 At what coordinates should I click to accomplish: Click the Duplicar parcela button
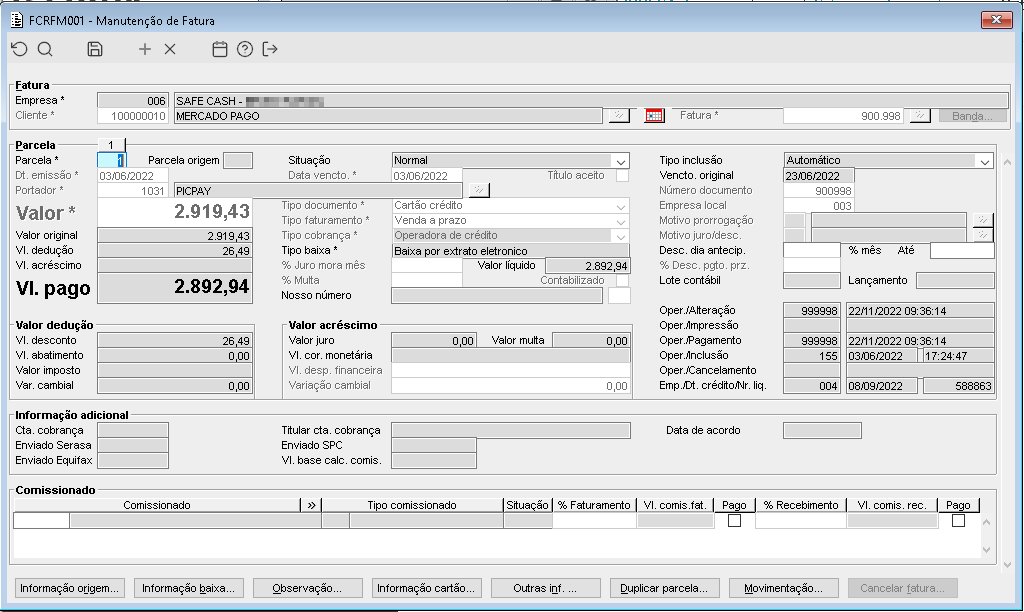click(664, 588)
